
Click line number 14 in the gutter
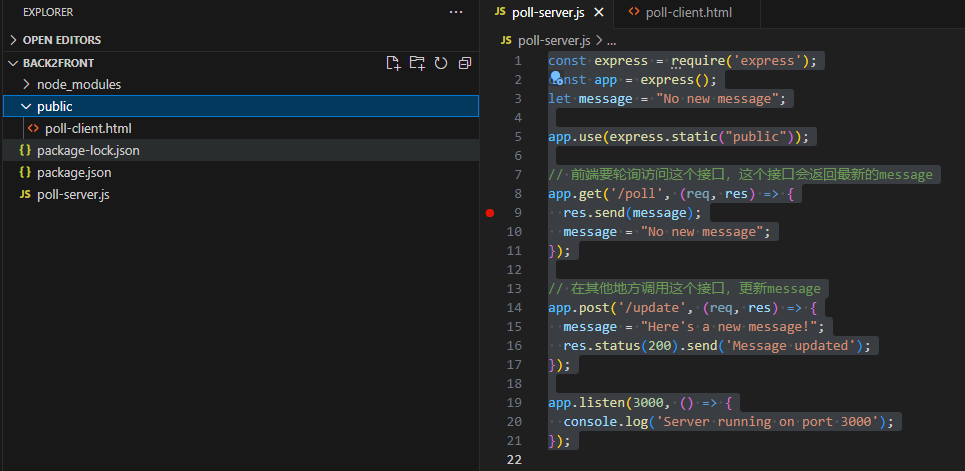coord(515,307)
